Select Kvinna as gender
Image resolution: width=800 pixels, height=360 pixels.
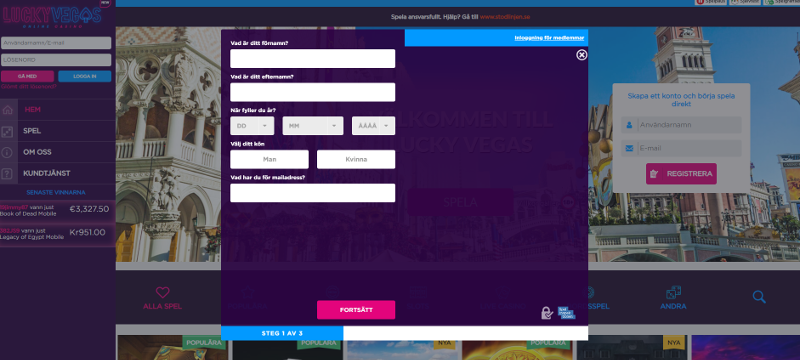tap(356, 159)
